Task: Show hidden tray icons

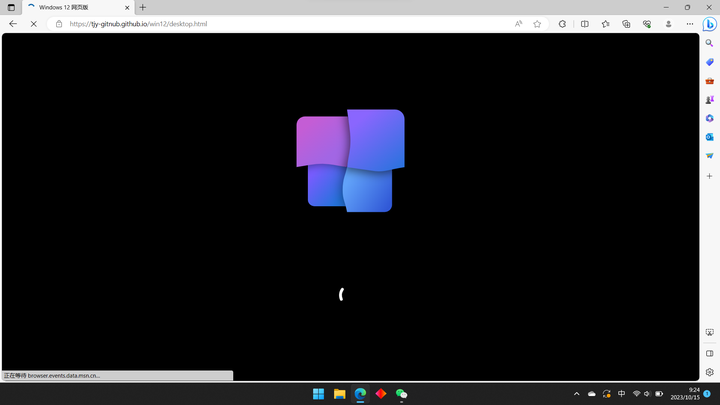Action: point(577,394)
